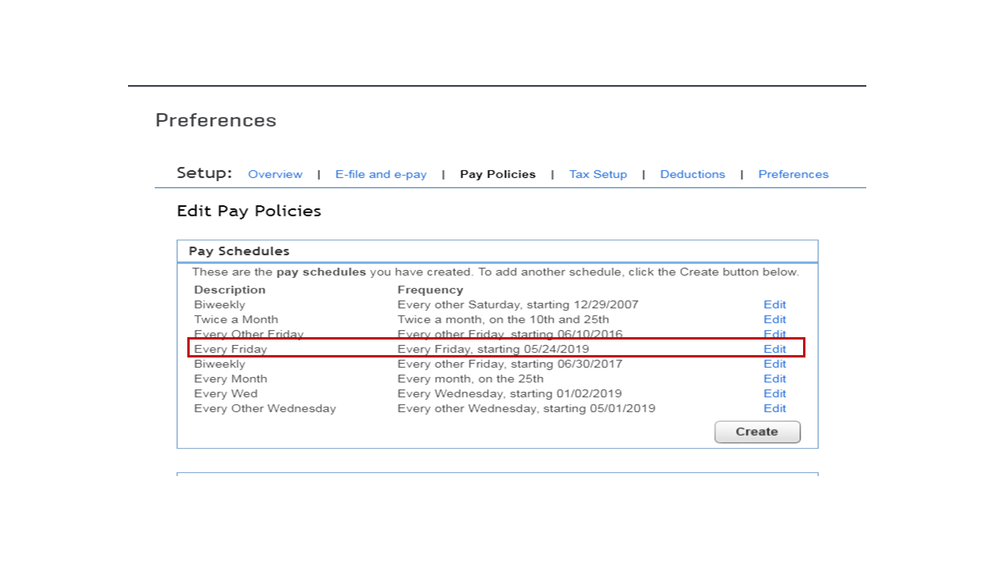Edit the Biweekly schedule starting 12/29/2007

(x=774, y=305)
